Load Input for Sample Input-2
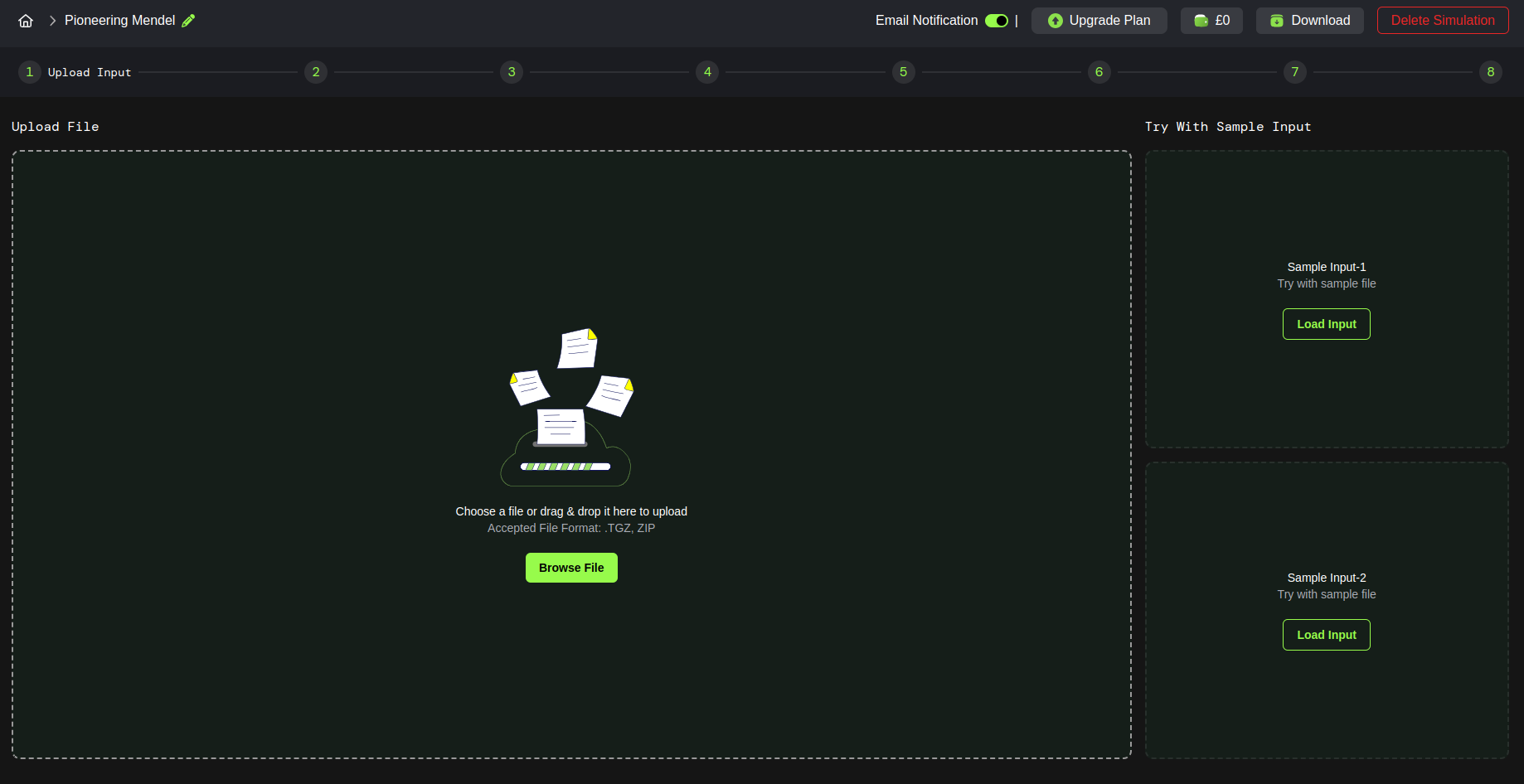The height and width of the screenshot is (784, 1524). [1326, 635]
